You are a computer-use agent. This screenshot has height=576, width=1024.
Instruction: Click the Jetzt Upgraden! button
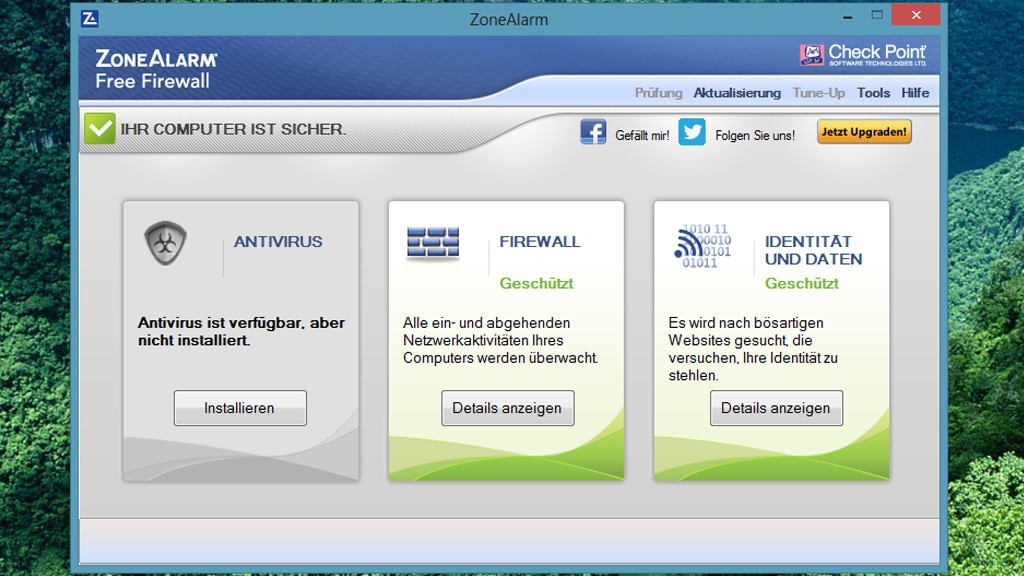click(x=864, y=131)
